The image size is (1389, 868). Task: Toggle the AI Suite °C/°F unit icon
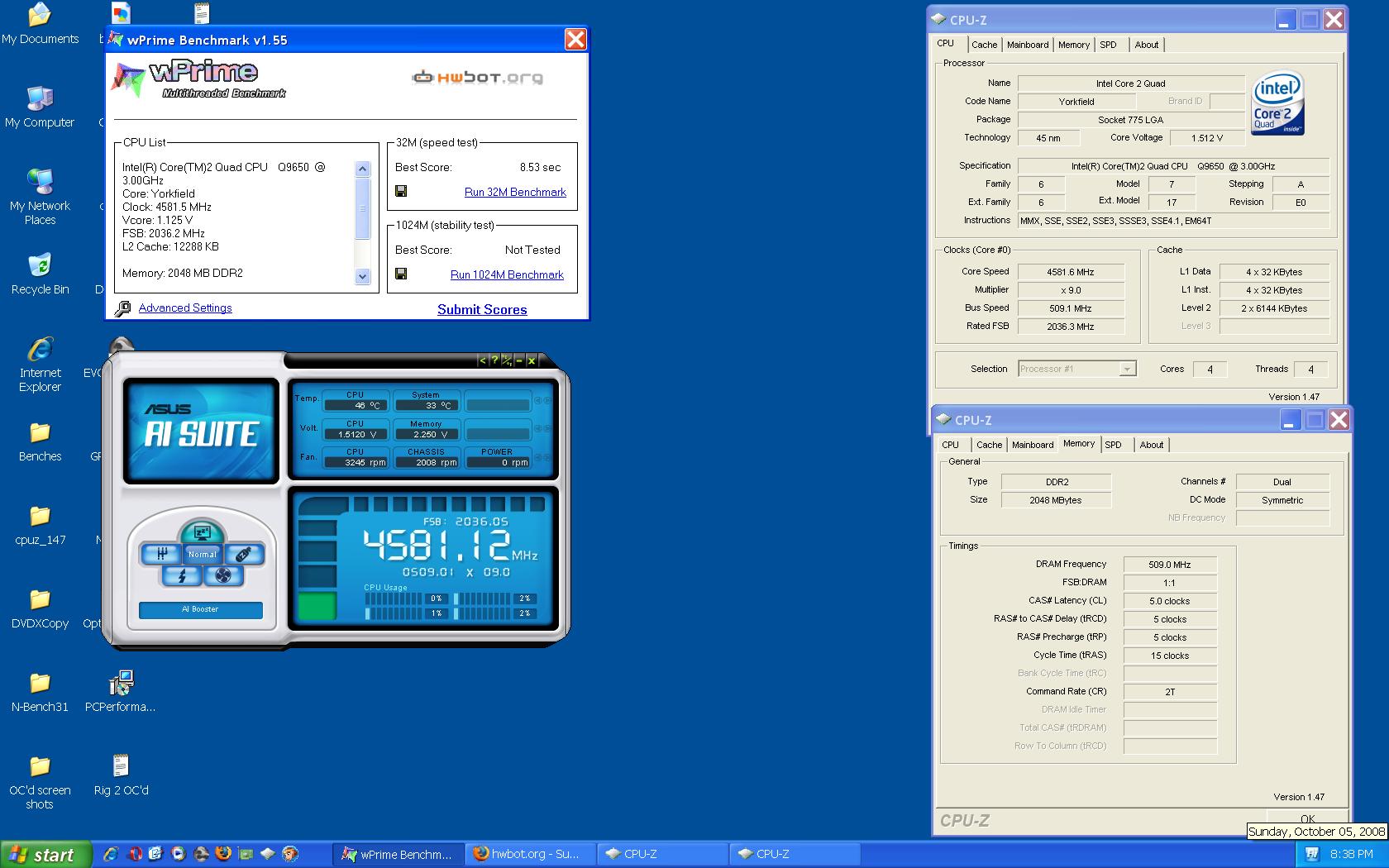pyautogui.click(x=507, y=360)
